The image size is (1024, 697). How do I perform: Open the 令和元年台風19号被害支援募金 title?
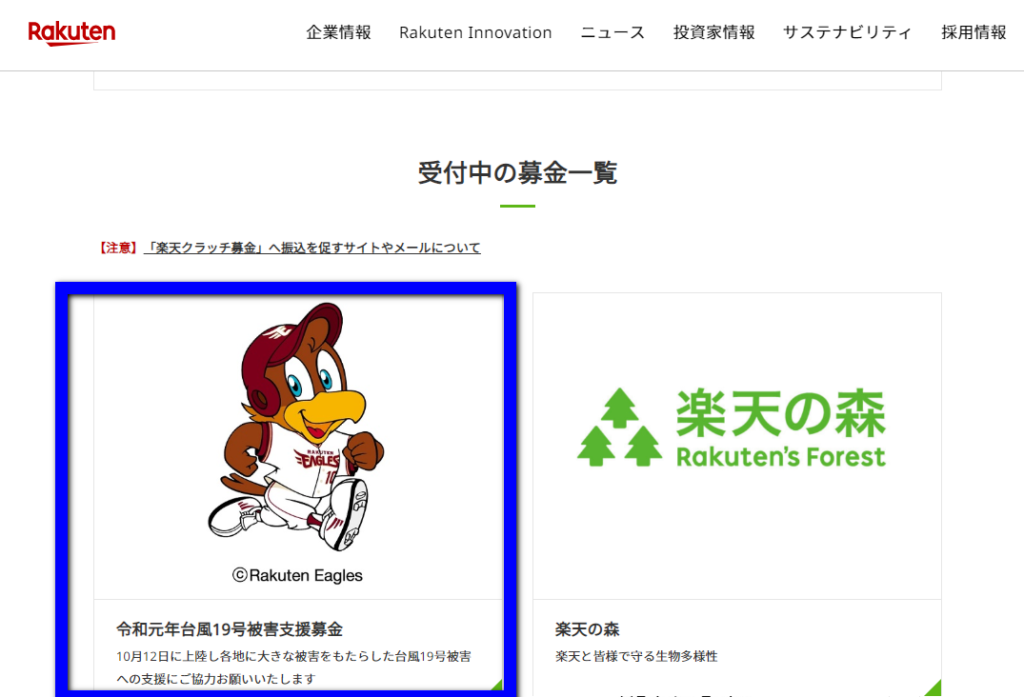coord(229,629)
